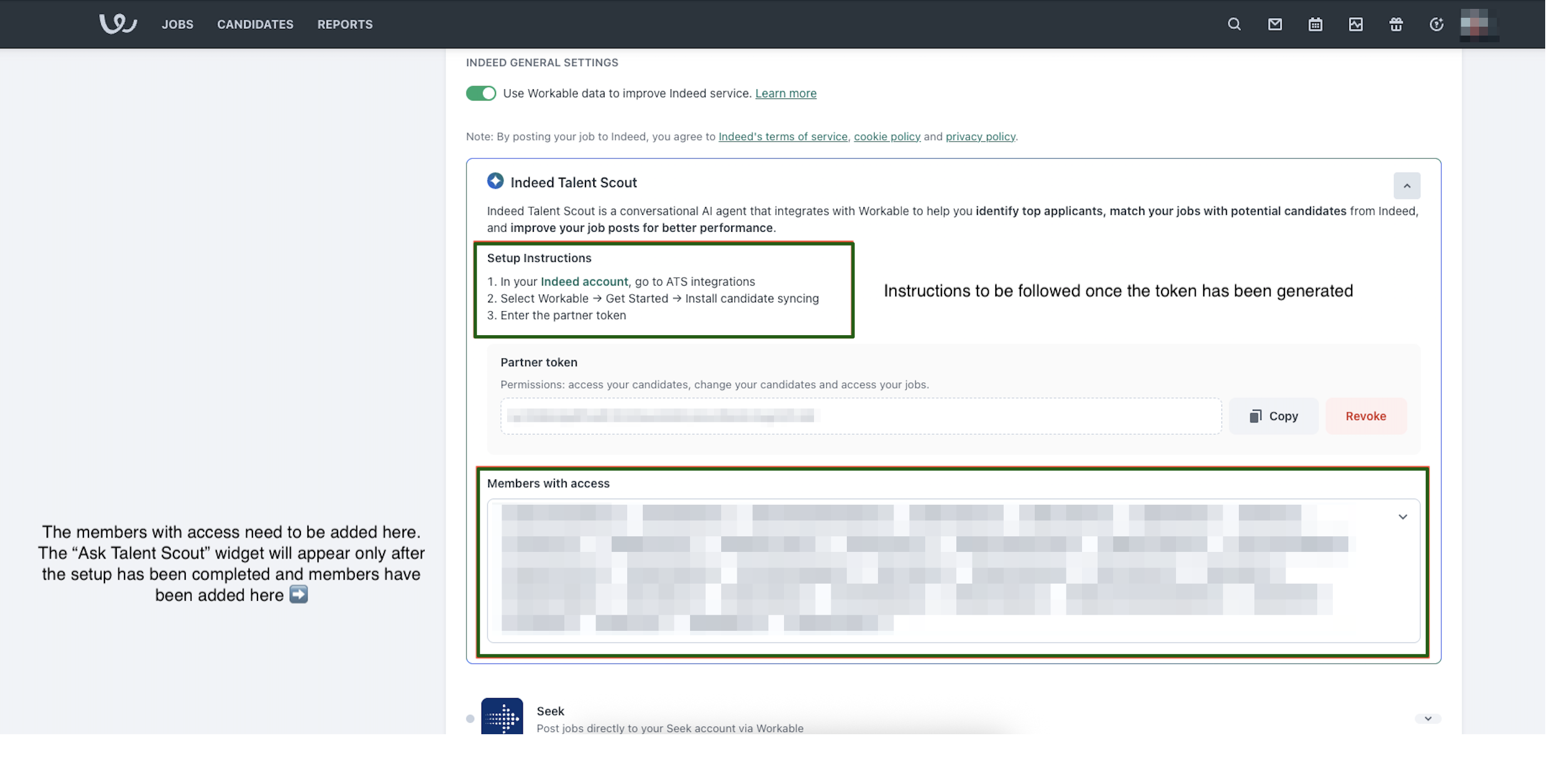Image resolution: width=1568 pixels, height=757 pixels.
Task: Open the gift box icon
Action: point(1396,24)
